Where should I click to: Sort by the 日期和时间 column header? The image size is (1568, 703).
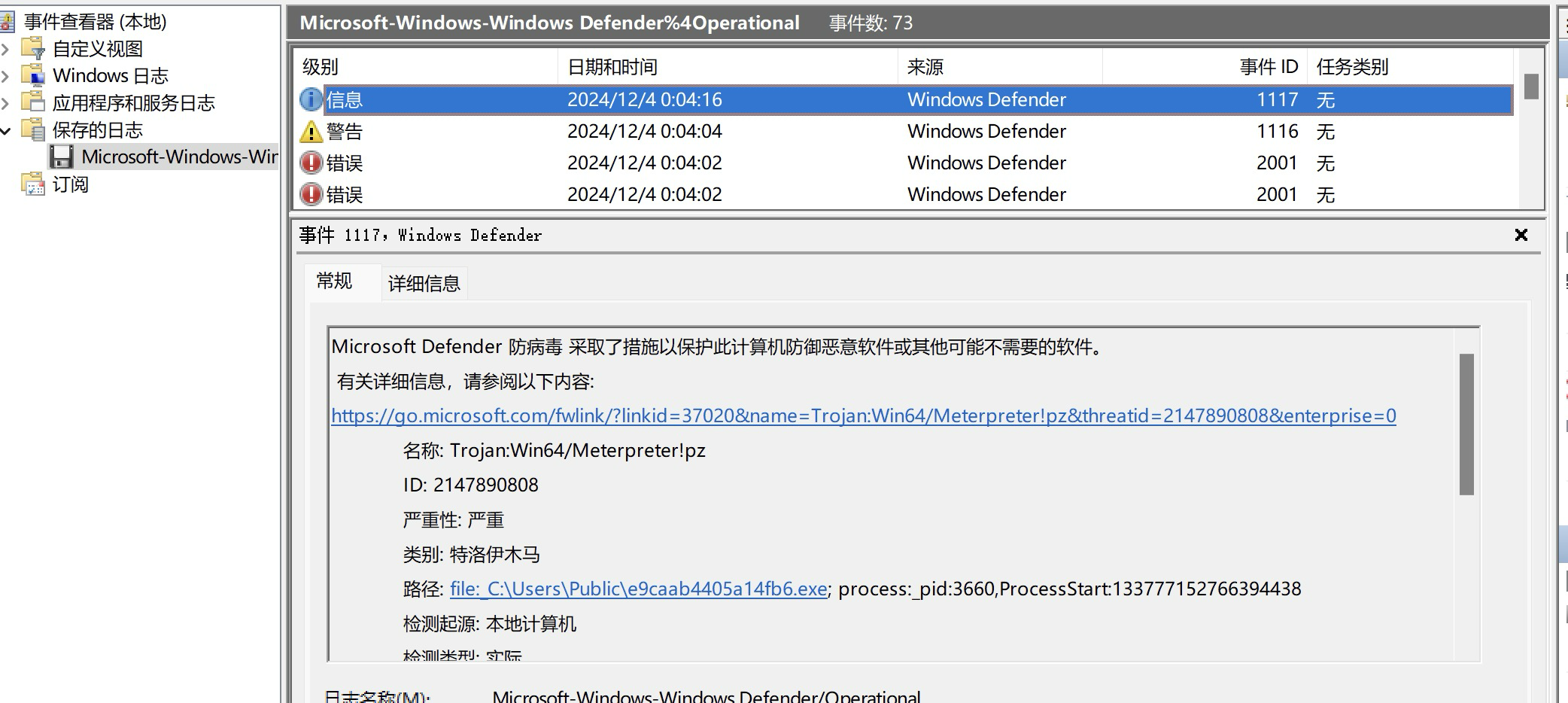coord(728,67)
